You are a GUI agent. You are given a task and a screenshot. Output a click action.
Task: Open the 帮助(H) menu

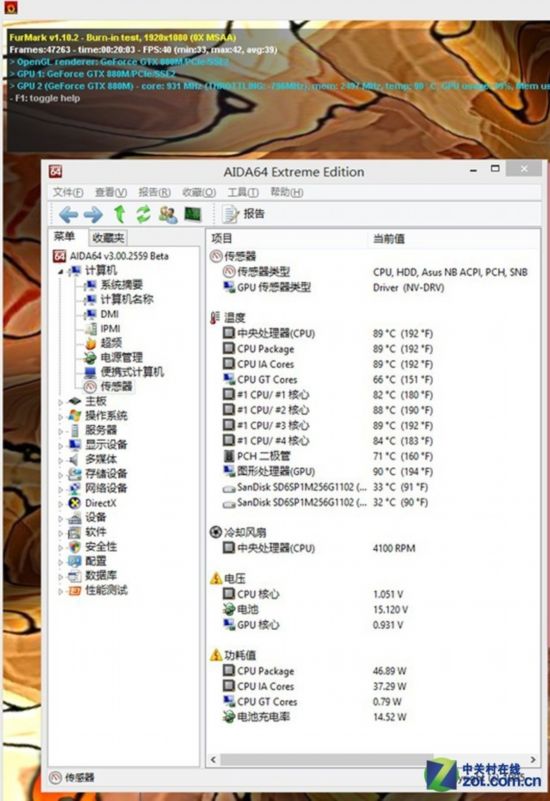(286, 193)
